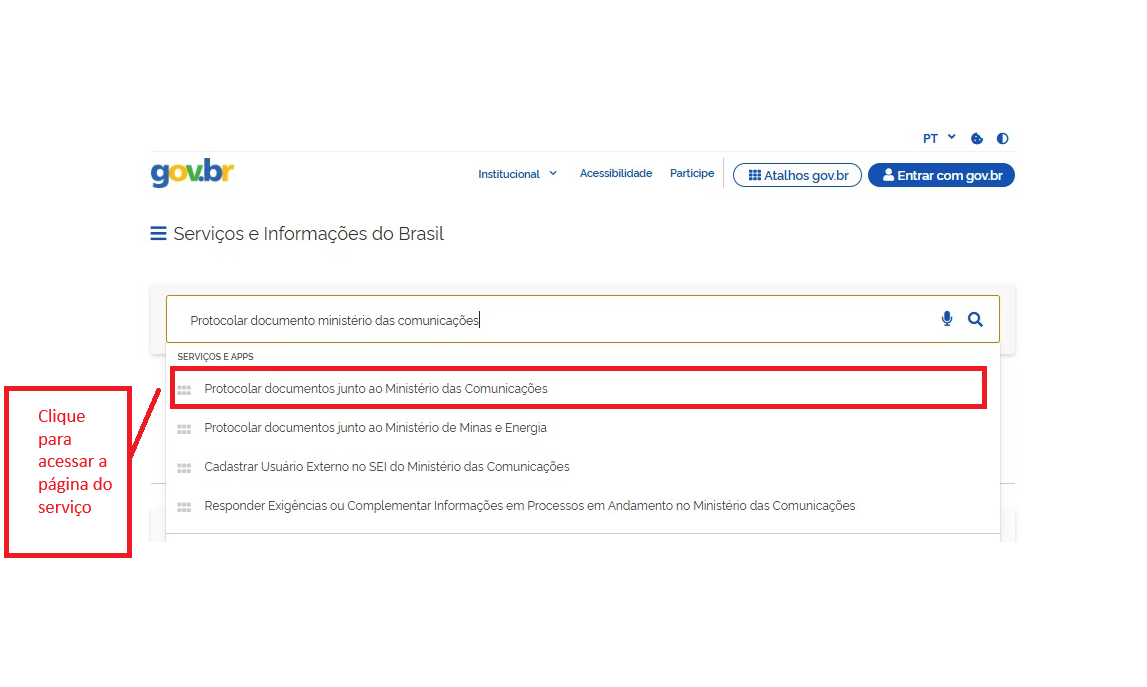Click grid icon beside Ministério das Comunicações protocolar result

[x=184, y=390]
